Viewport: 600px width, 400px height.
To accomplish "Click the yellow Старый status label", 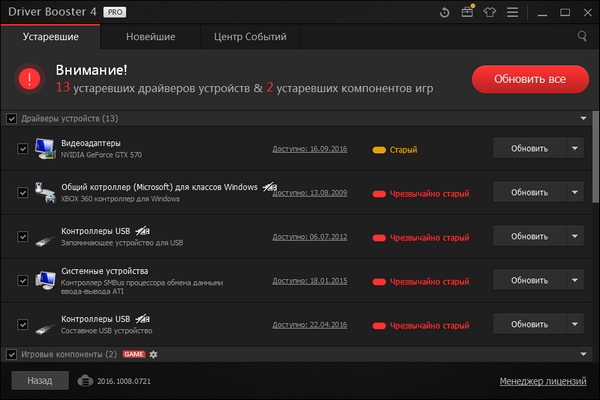I will 403,150.
